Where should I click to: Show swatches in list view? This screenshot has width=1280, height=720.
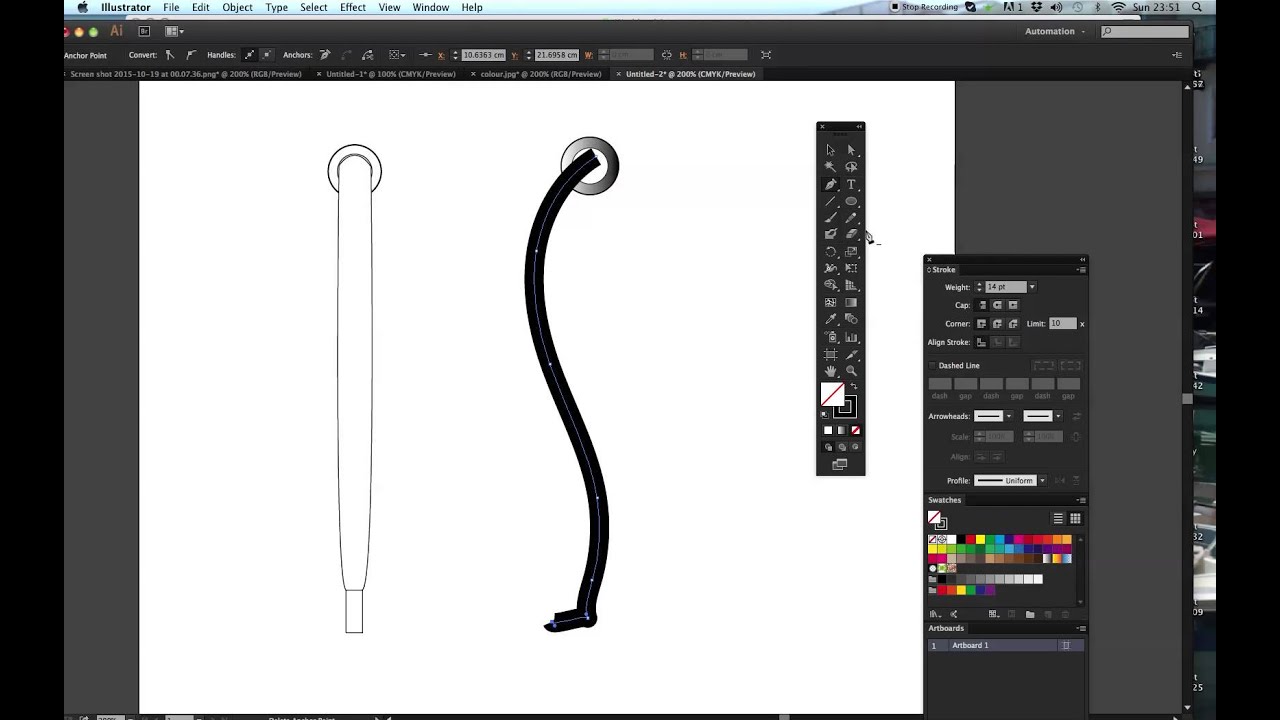pyautogui.click(x=1058, y=518)
